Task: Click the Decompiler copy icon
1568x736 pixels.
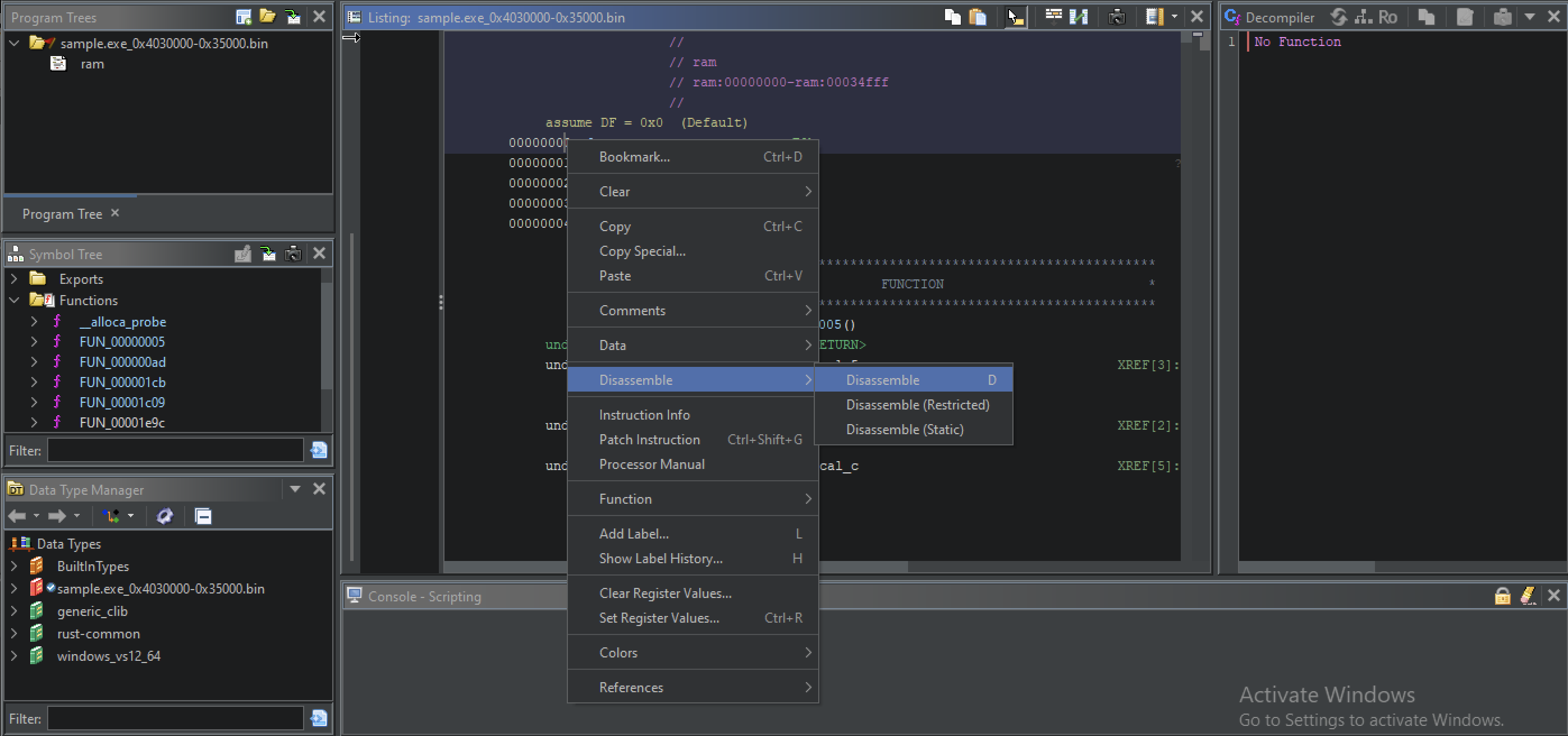Action: point(1426,16)
